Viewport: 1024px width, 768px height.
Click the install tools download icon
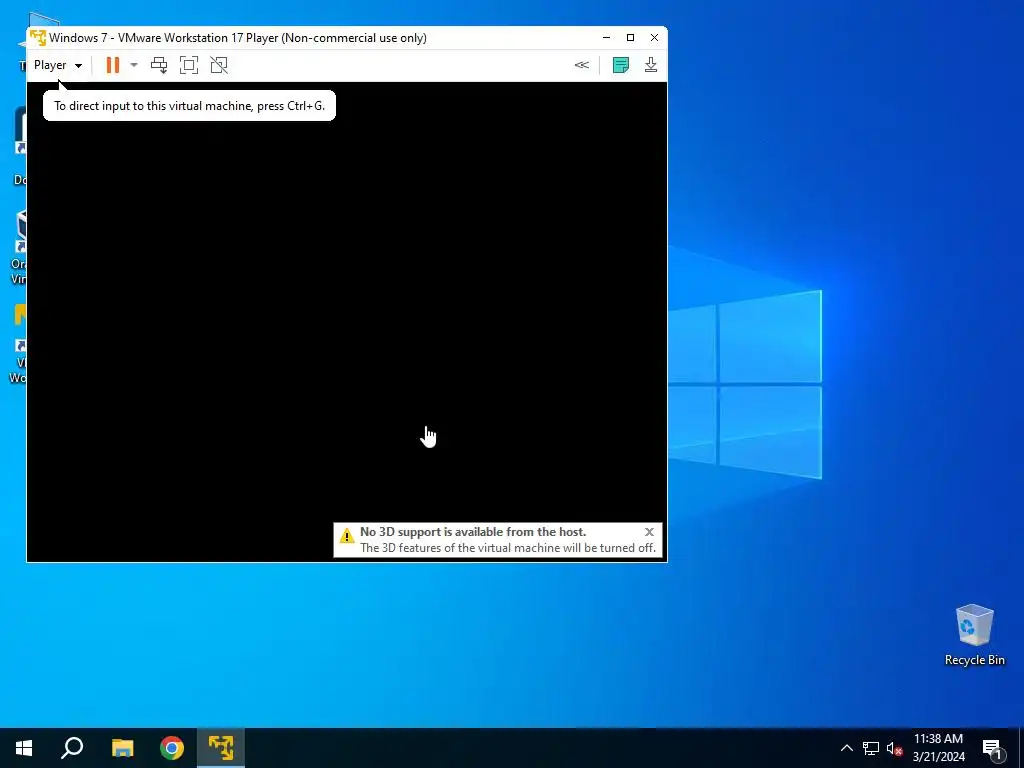pyautogui.click(x=651, y=65)
